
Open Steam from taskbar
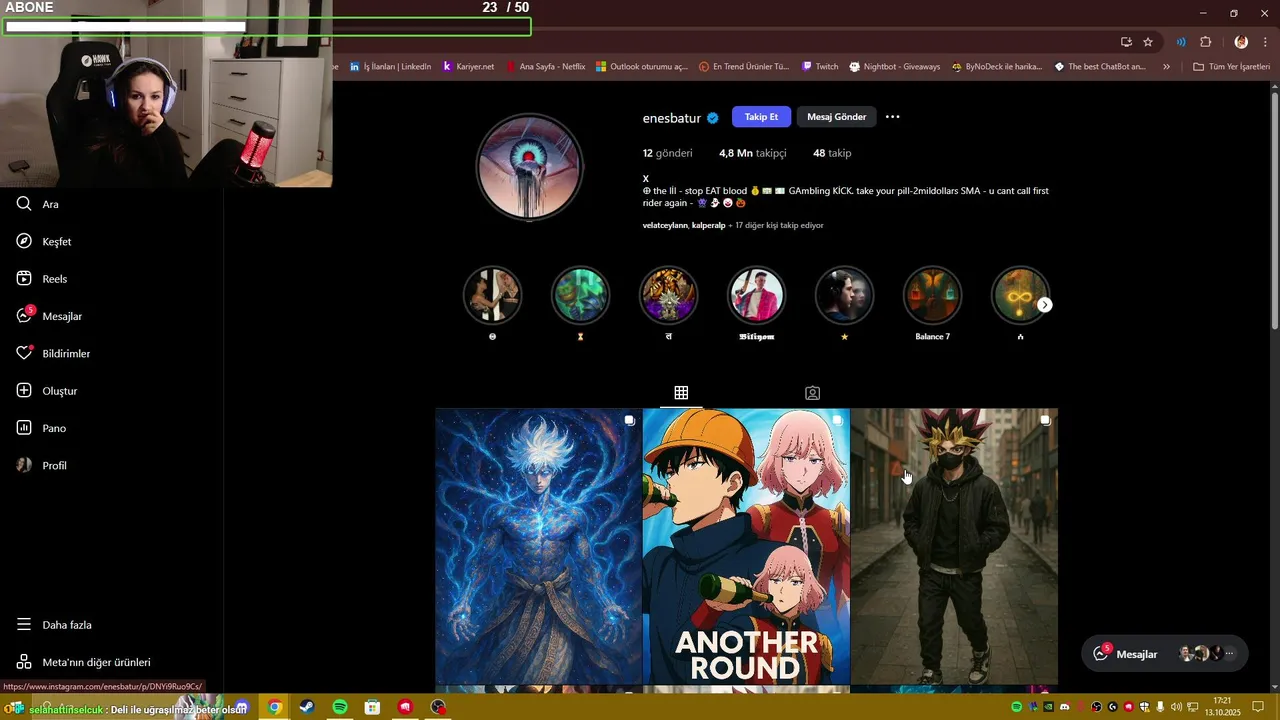307,707
